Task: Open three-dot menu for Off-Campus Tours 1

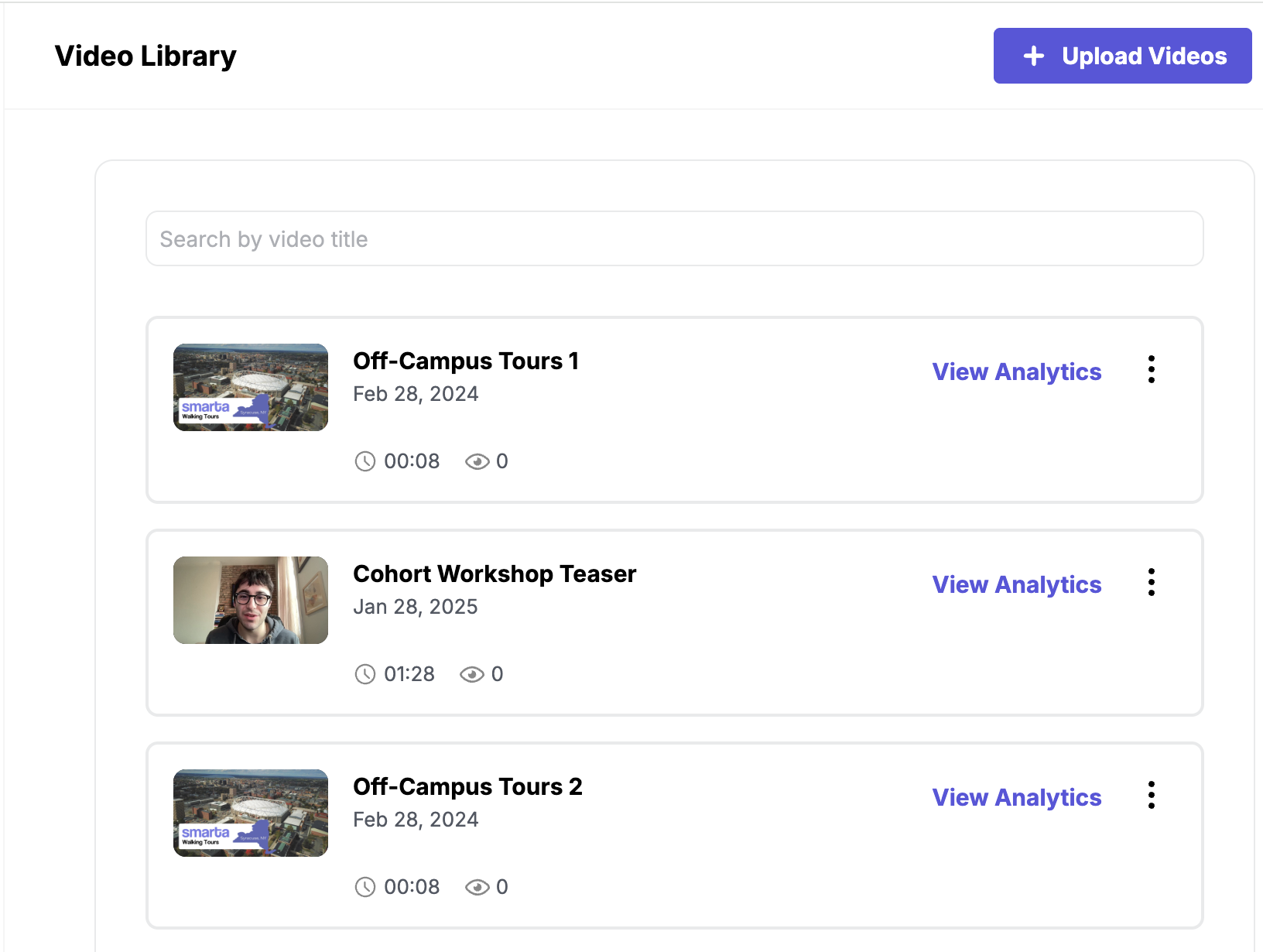Action: tap(1152, 370)
